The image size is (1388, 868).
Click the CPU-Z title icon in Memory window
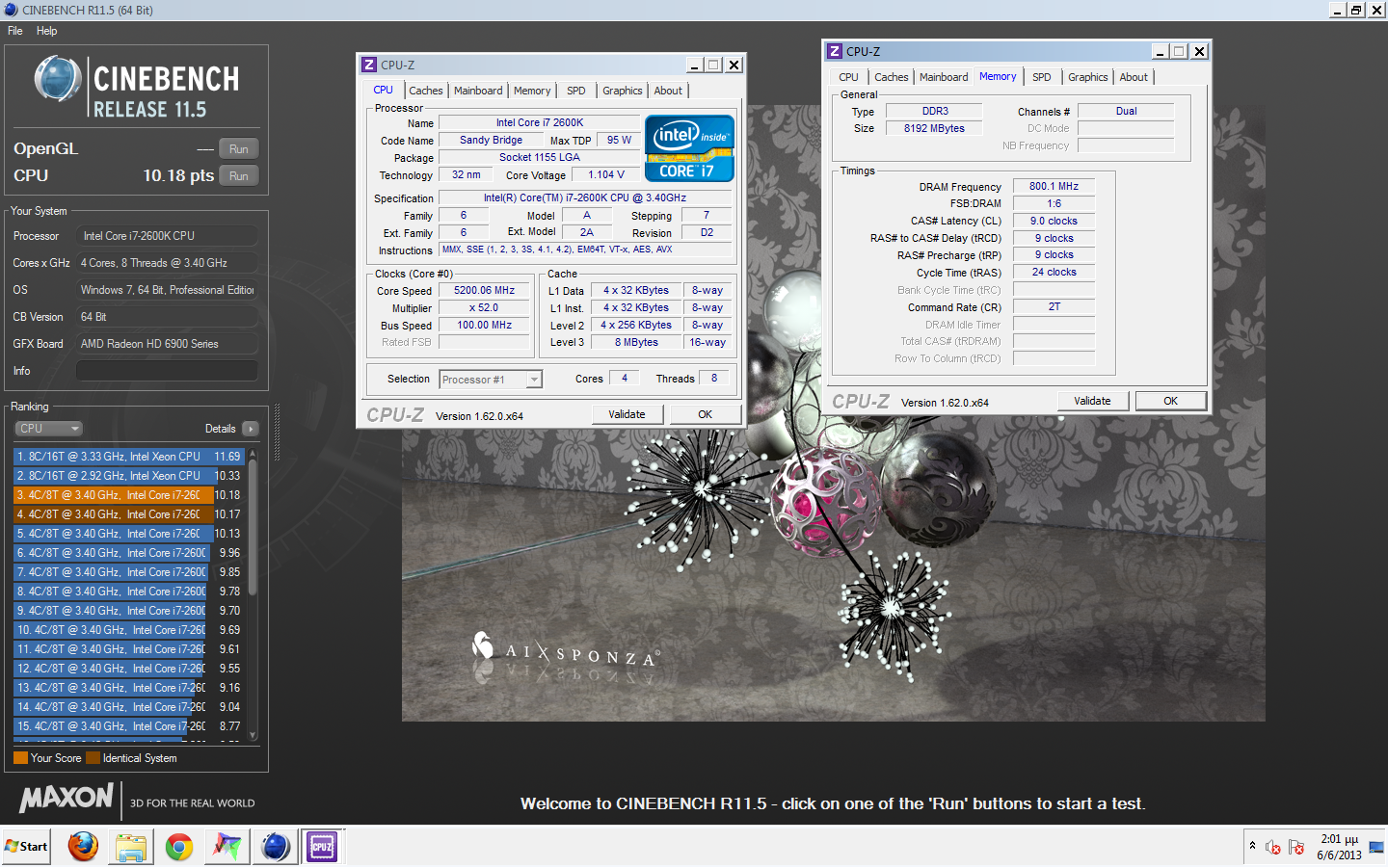point(835,51)
